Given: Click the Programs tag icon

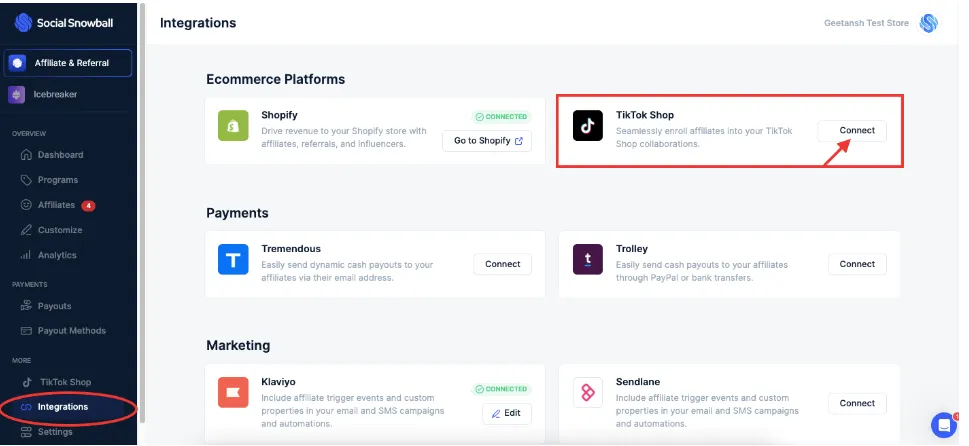Looking at the screenshot, I should 26,180.
